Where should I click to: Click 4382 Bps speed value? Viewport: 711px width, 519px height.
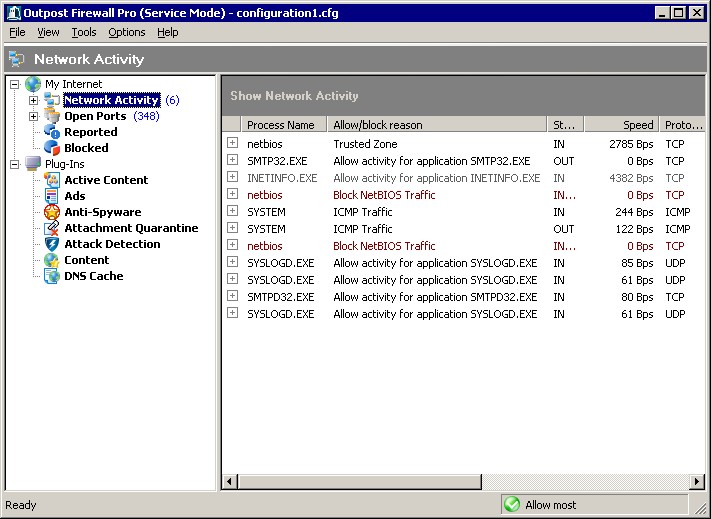click(x=631, y=178)
